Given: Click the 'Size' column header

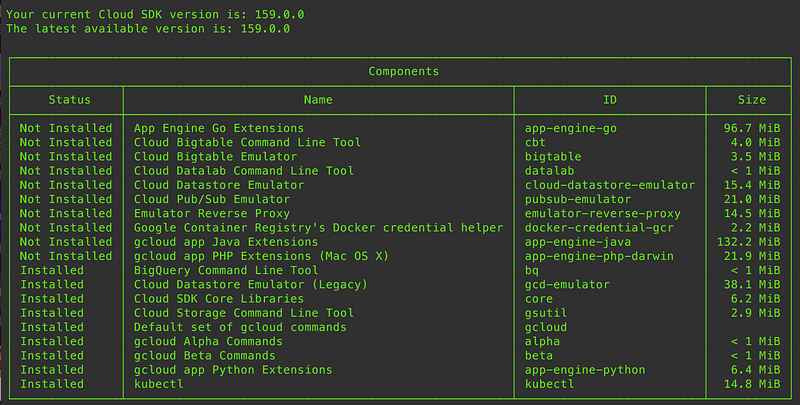Looking at the screenshot, I should (x=752, y=99).
